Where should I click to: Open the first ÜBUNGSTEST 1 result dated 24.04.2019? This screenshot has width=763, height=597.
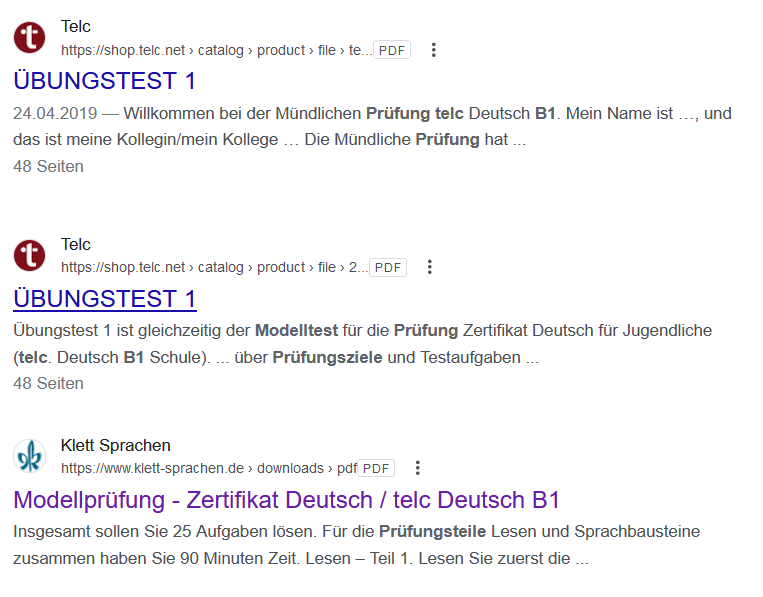click(x=104, y=81)
